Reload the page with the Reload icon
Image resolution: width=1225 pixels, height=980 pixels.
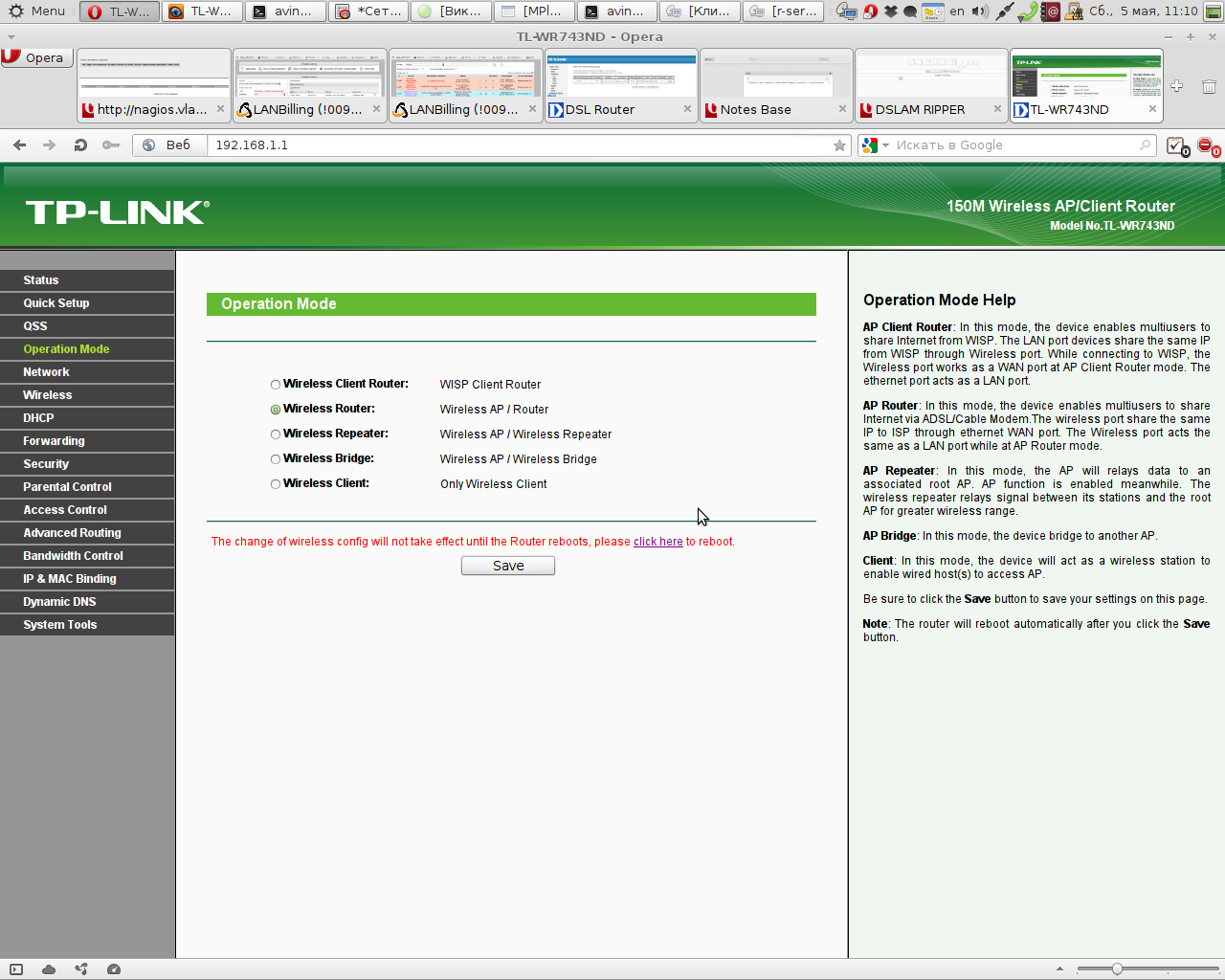point(80,145)
